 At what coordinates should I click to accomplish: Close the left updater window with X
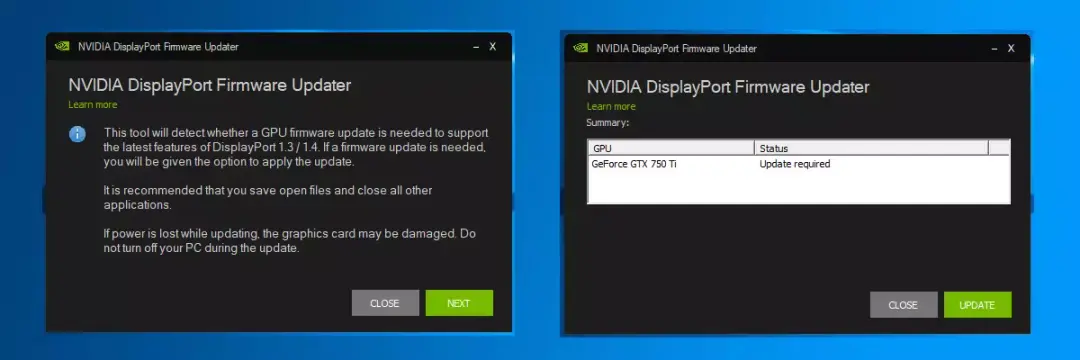492,47
